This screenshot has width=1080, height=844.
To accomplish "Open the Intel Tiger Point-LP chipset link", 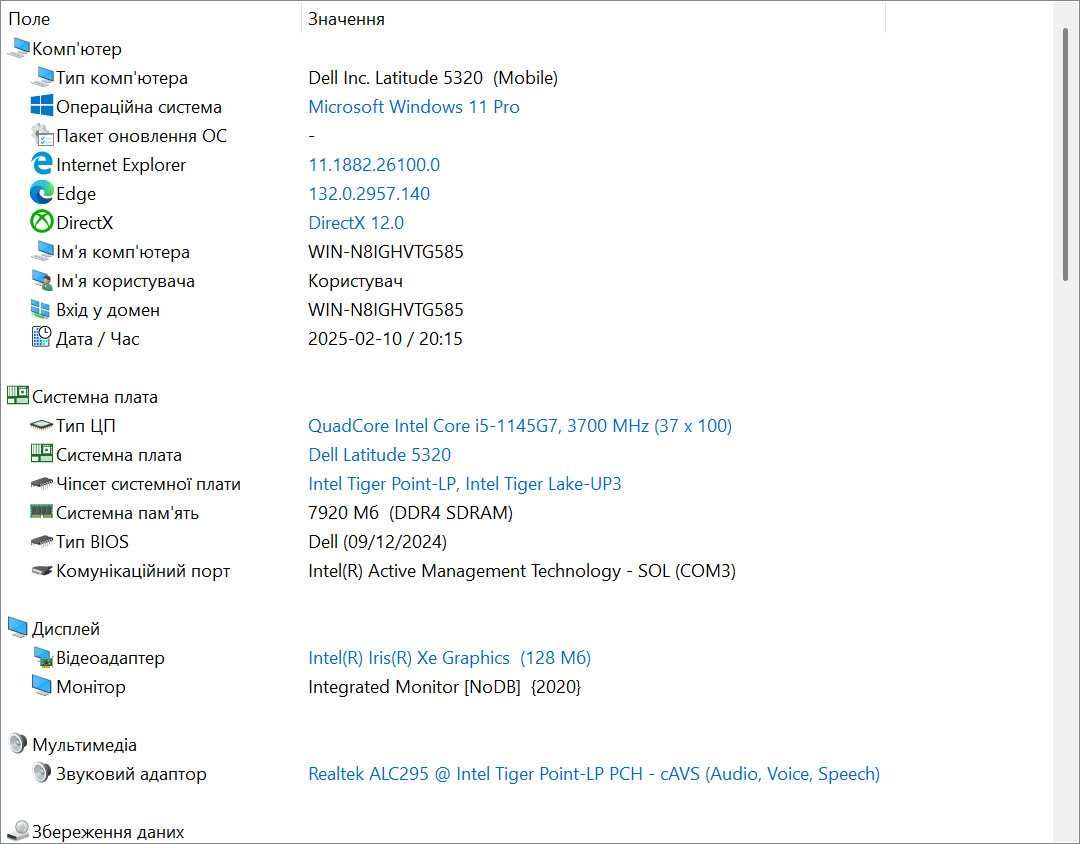I will click(x=465, y=484).
